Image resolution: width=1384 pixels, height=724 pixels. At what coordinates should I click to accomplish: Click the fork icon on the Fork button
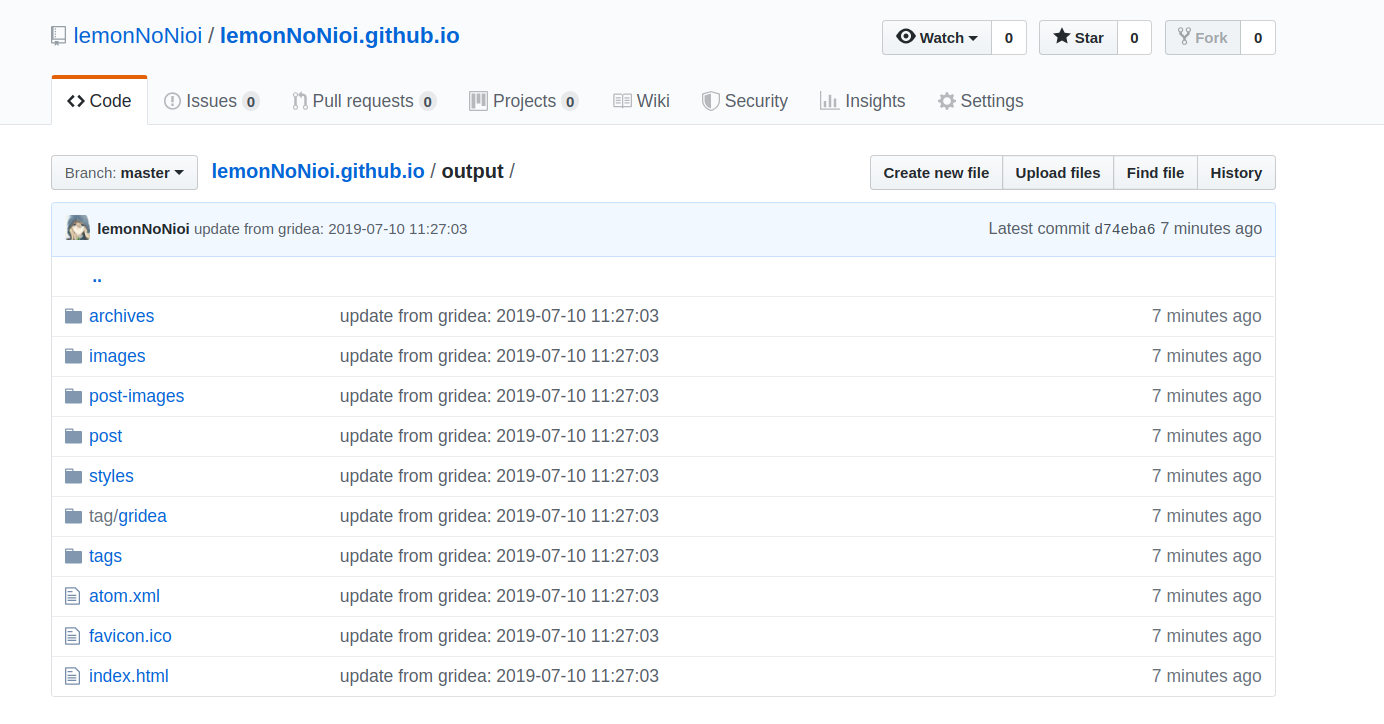(x=1184, y=37)
